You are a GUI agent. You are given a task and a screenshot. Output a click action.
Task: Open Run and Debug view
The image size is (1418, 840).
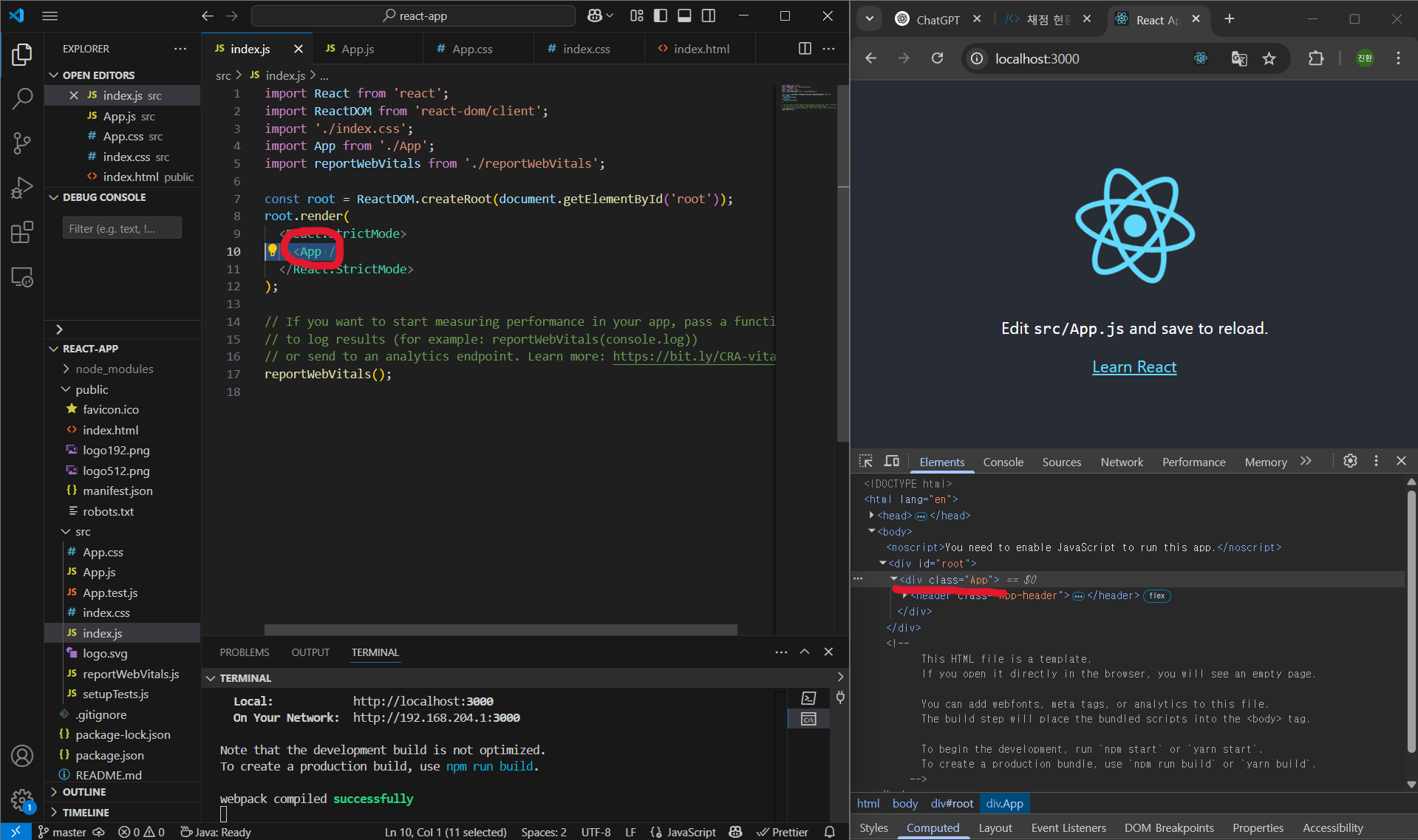pos(22,188)
